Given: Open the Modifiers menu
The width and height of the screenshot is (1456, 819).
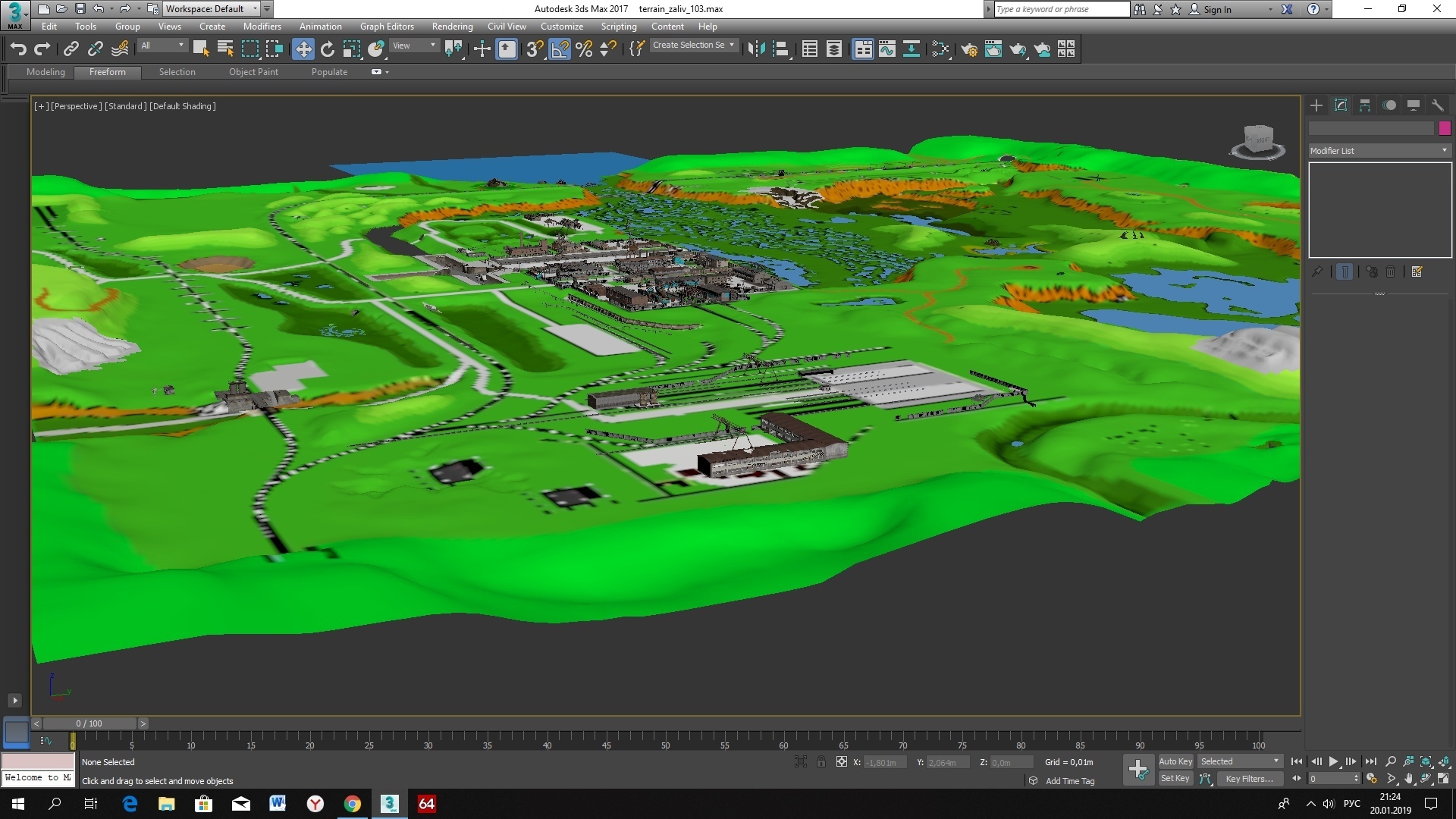Looking at the screenshot, I should [262, 27].
